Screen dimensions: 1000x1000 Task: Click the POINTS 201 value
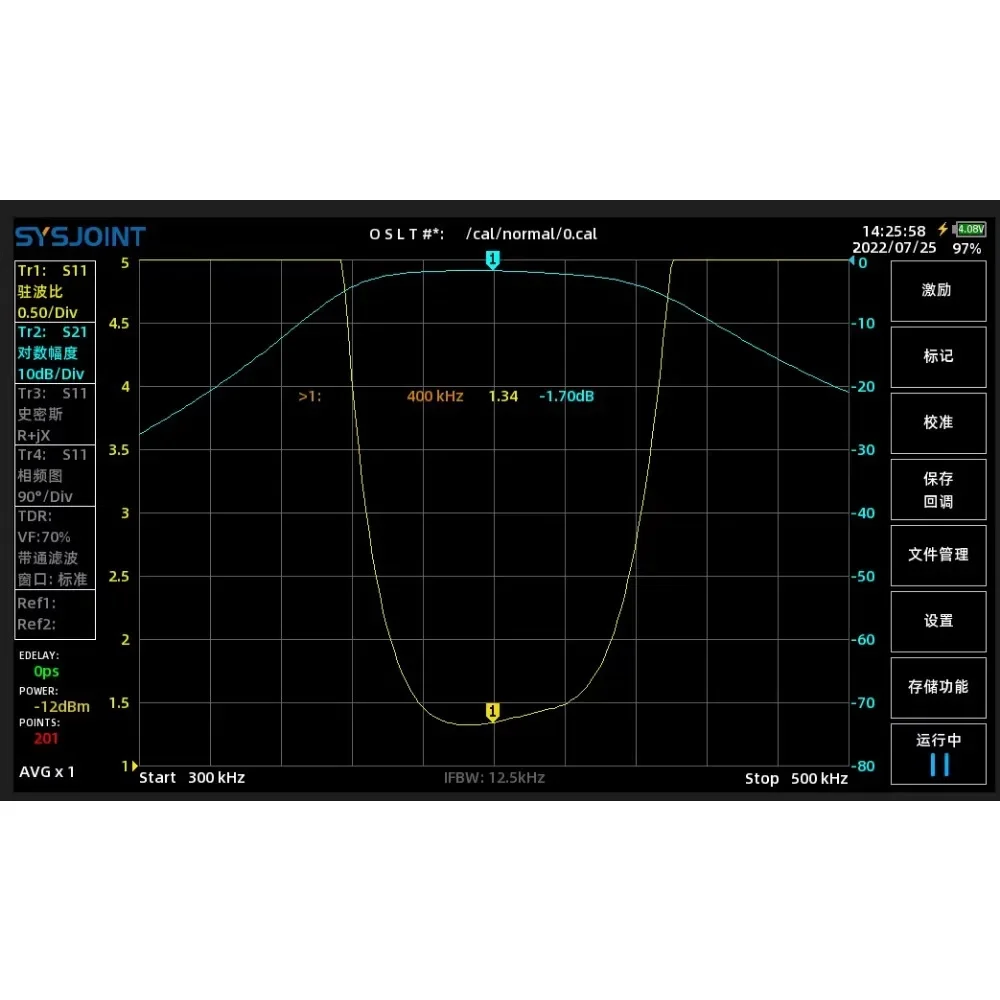46,739
